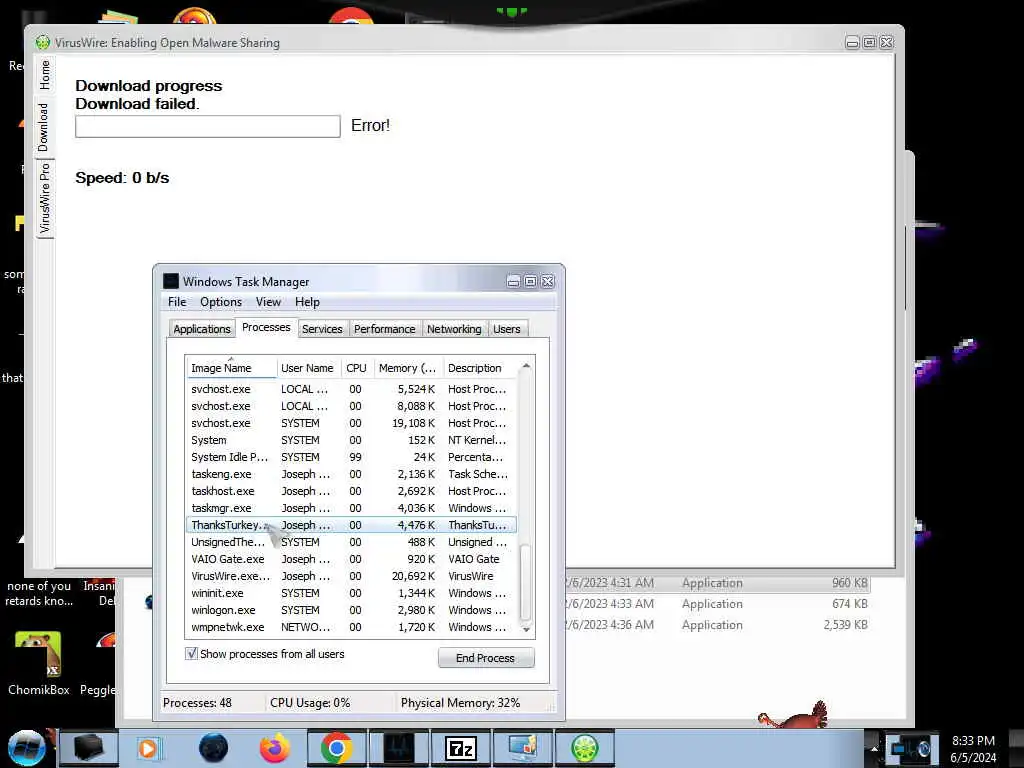Select the taskeng.exe process
The width and height of the screenshot is (1024, 768).
tap(351, 474)
